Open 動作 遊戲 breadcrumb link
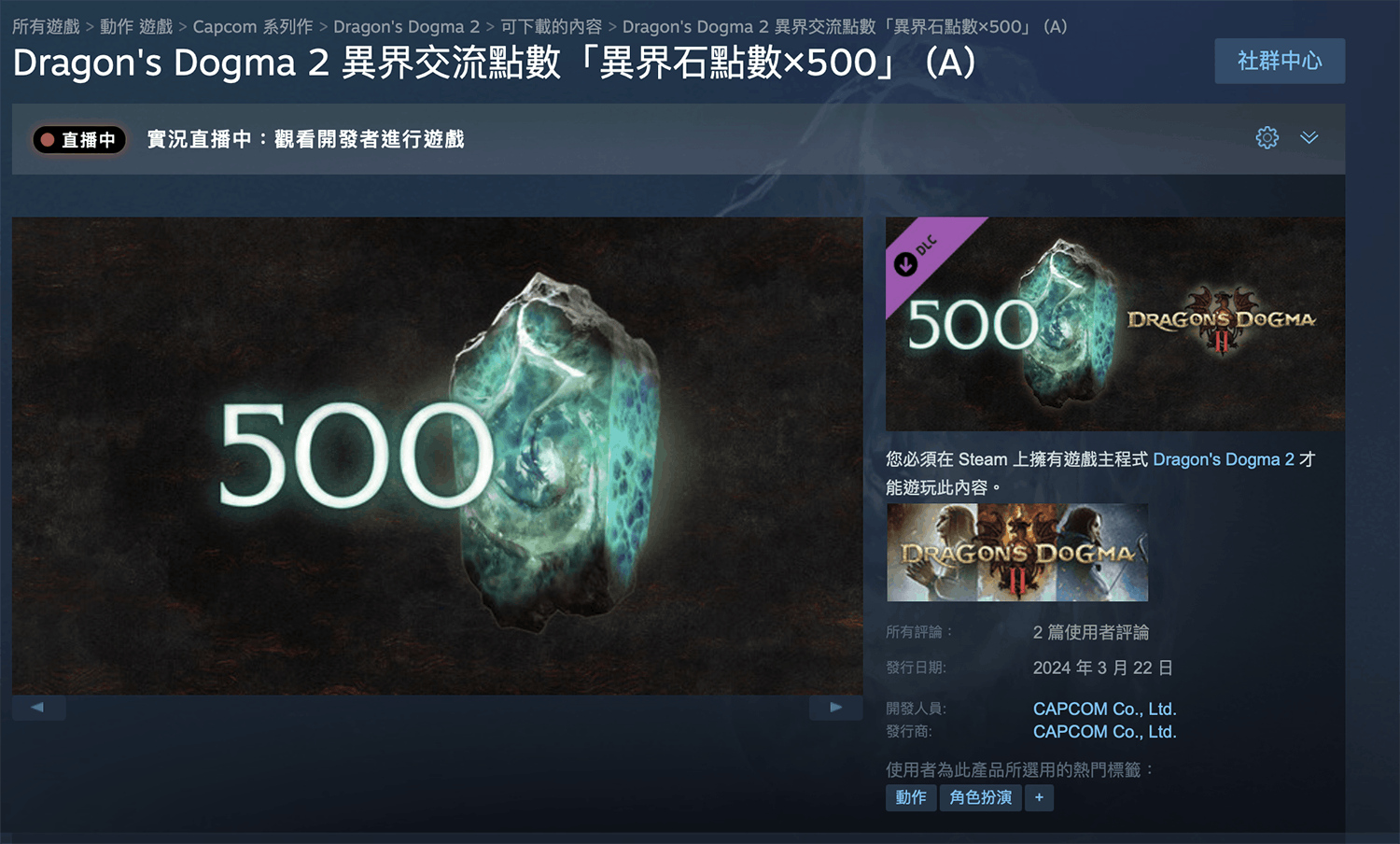The height and width of the screenshot is (844, 1400). 136,27
